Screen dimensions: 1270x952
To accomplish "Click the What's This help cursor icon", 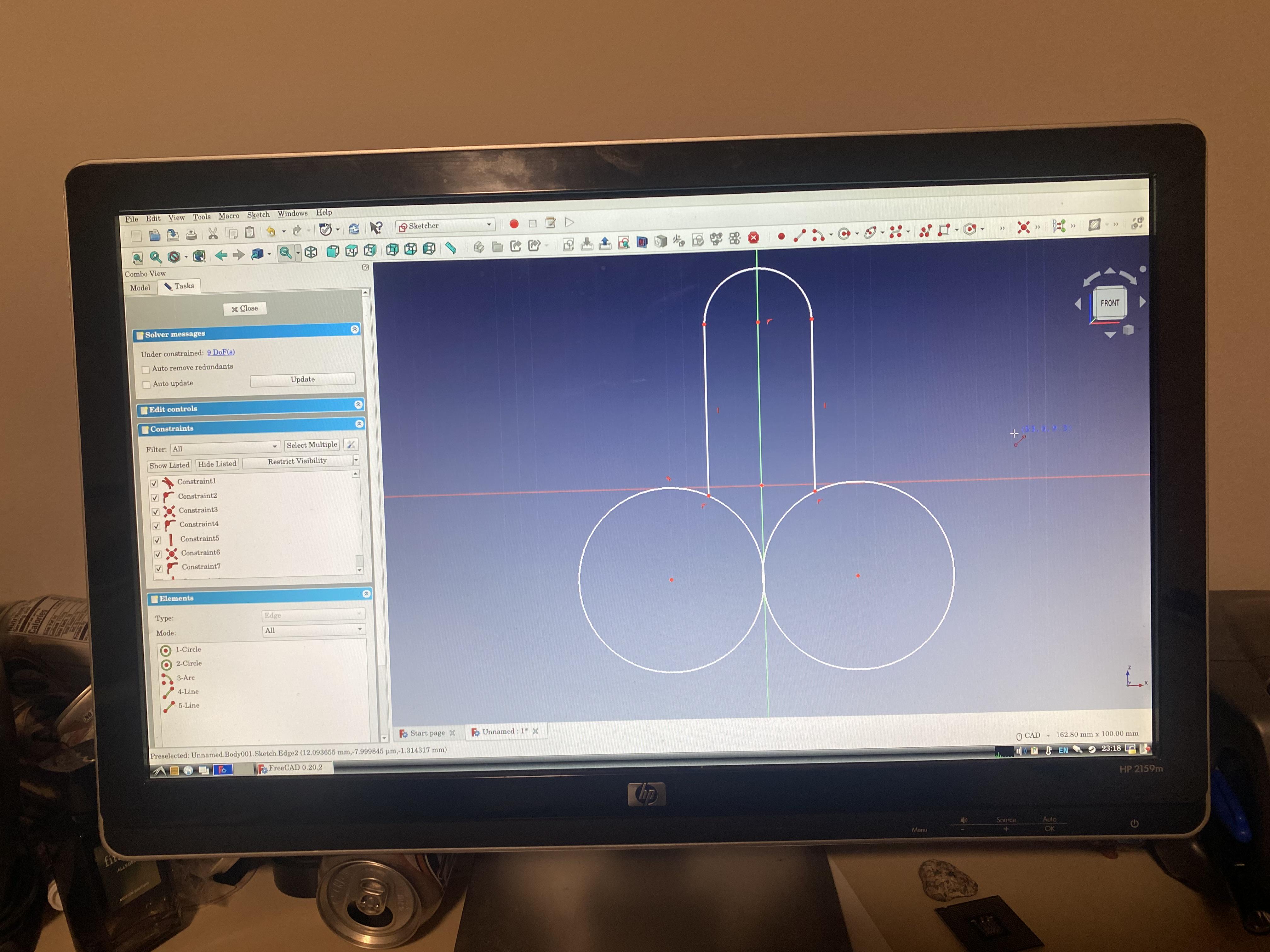I will pyautogui.click(x=376, y=228).
